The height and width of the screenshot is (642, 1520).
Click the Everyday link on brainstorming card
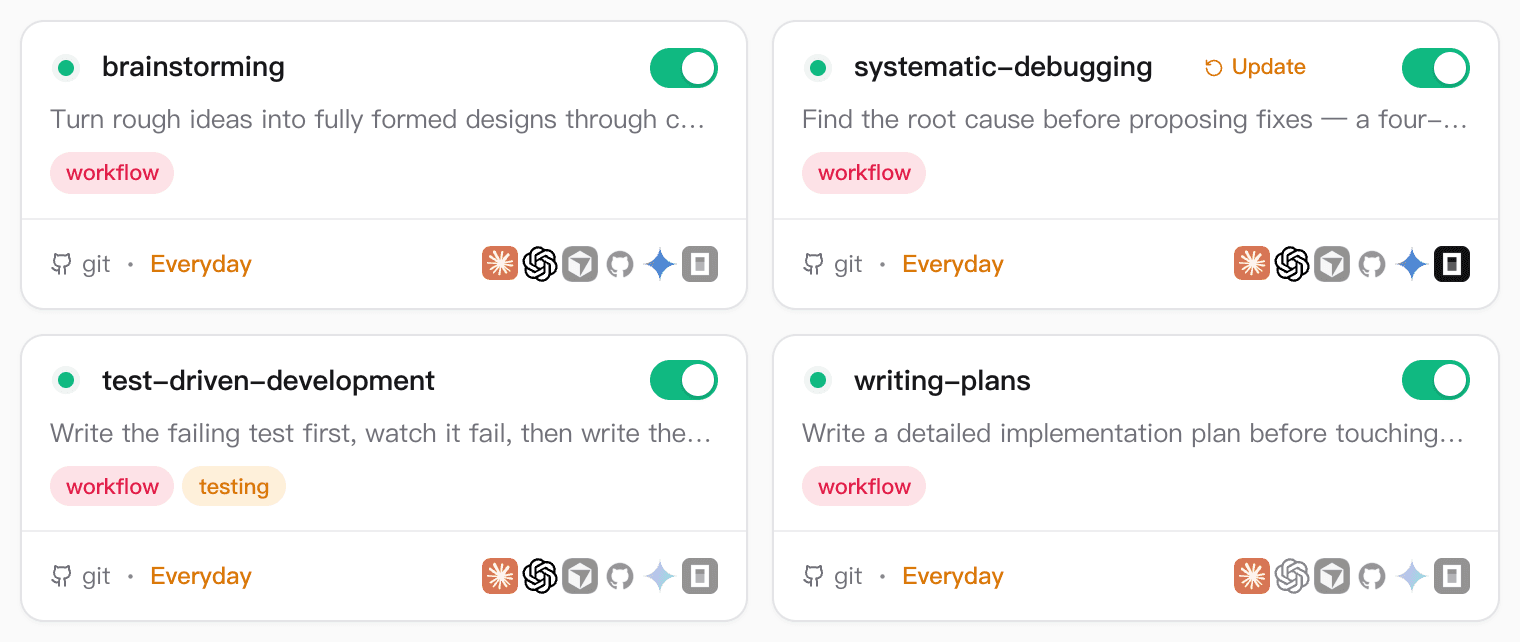[x=201, y=264]
